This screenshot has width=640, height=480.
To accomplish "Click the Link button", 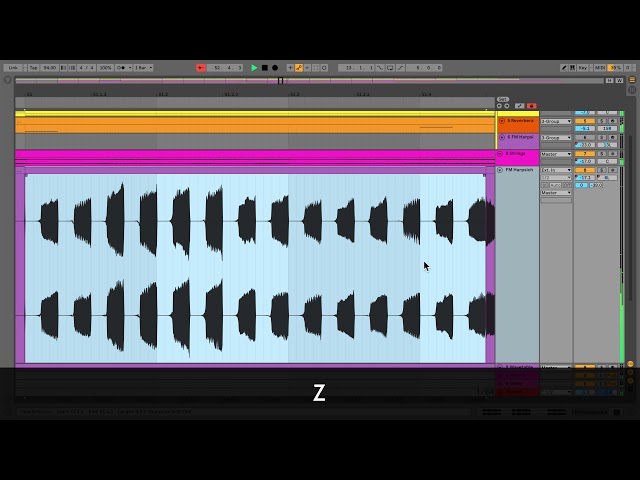I will (x=13, y=68).
